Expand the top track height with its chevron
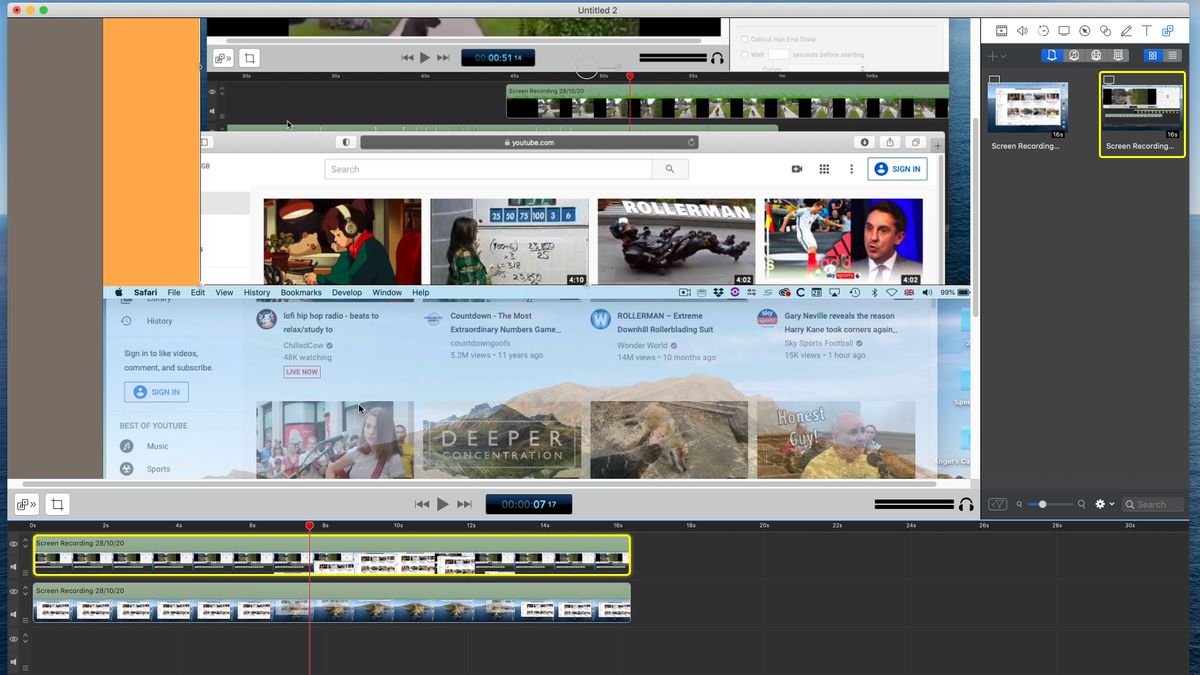This screenshot has width=1200, height=675. 25,540
